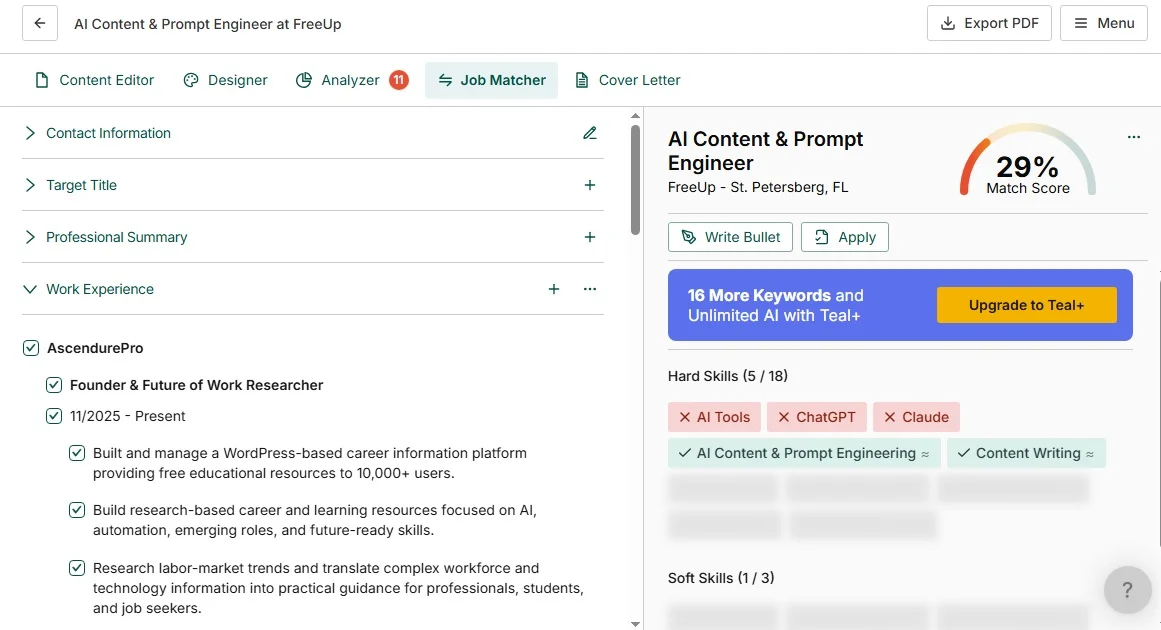The image size is (1161, 630).
Task: Click Upgrade to Teal+ button
Action: click(1026, 305)
